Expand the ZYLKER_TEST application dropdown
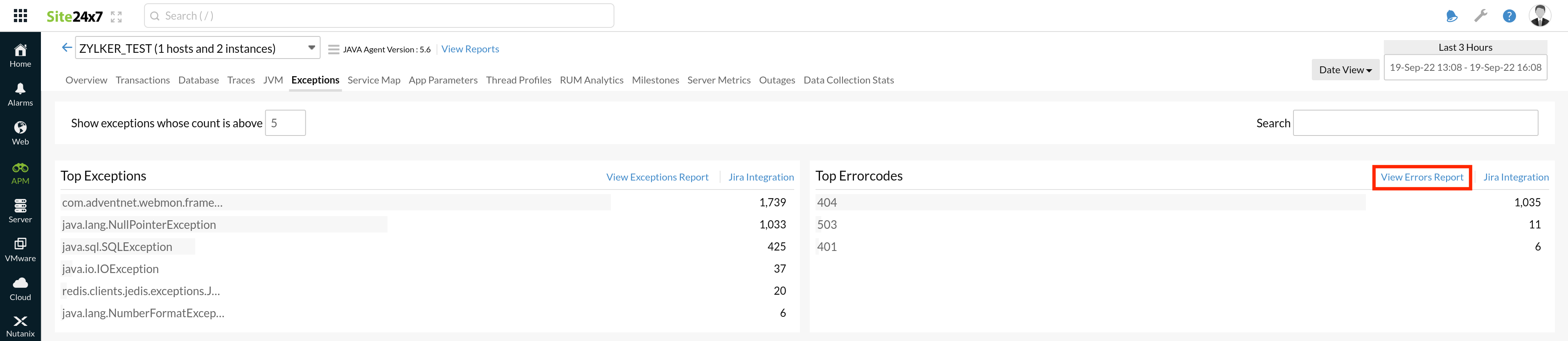Screen dimensions: 1568x341 tap(311, 48)
